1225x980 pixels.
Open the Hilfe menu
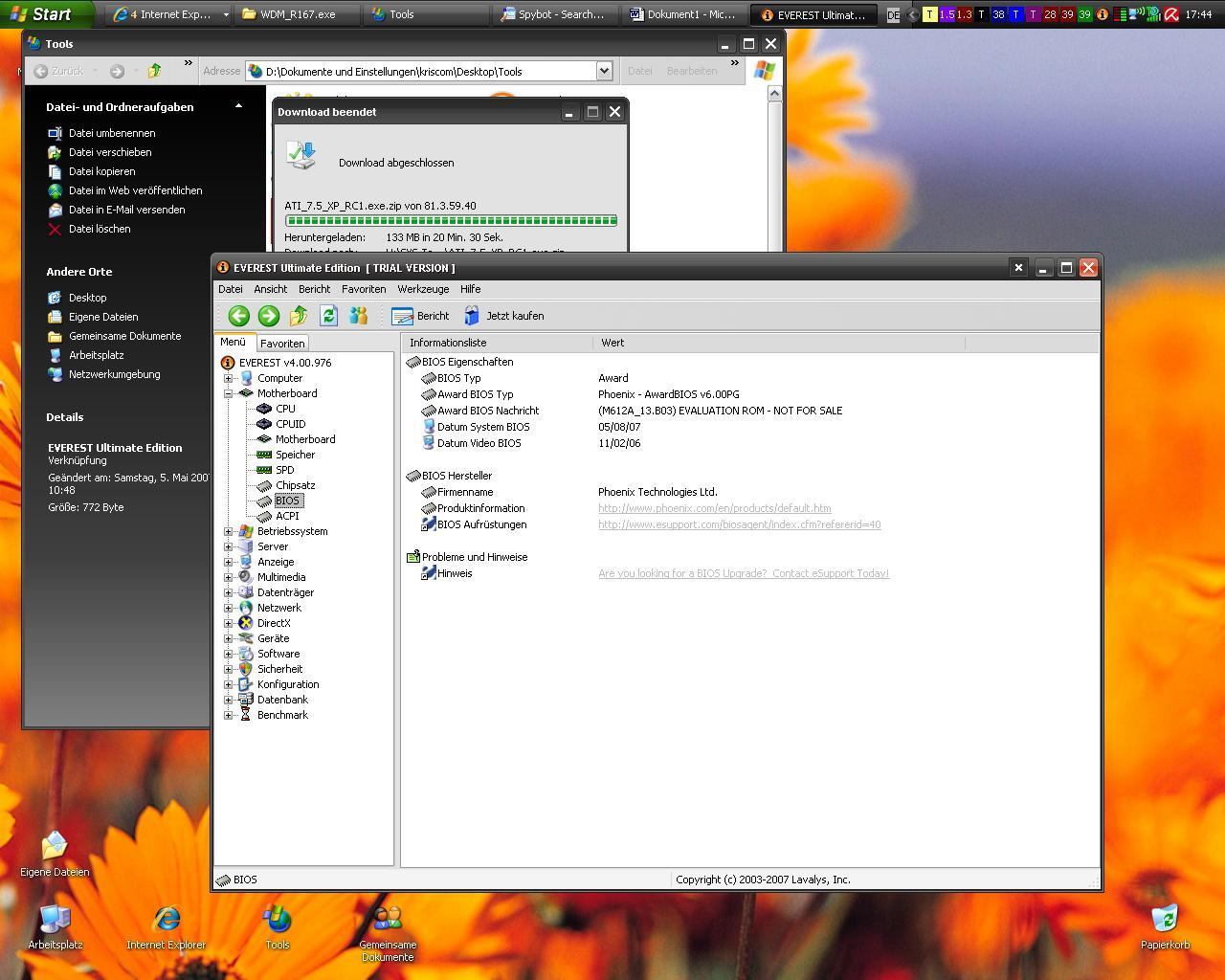tap(470, 289)
